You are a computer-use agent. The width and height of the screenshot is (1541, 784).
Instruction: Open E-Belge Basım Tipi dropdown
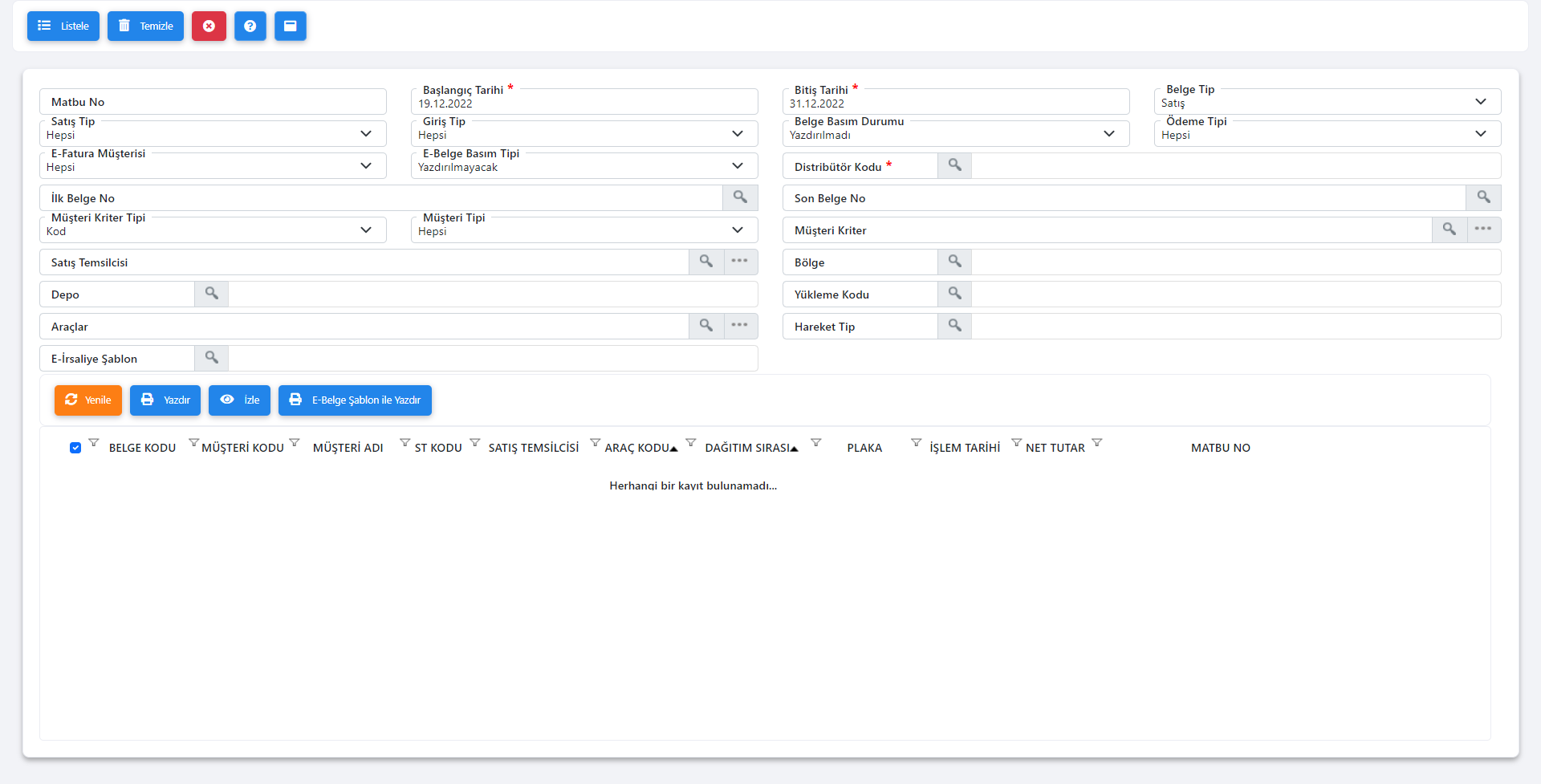[x=737, y=166]
